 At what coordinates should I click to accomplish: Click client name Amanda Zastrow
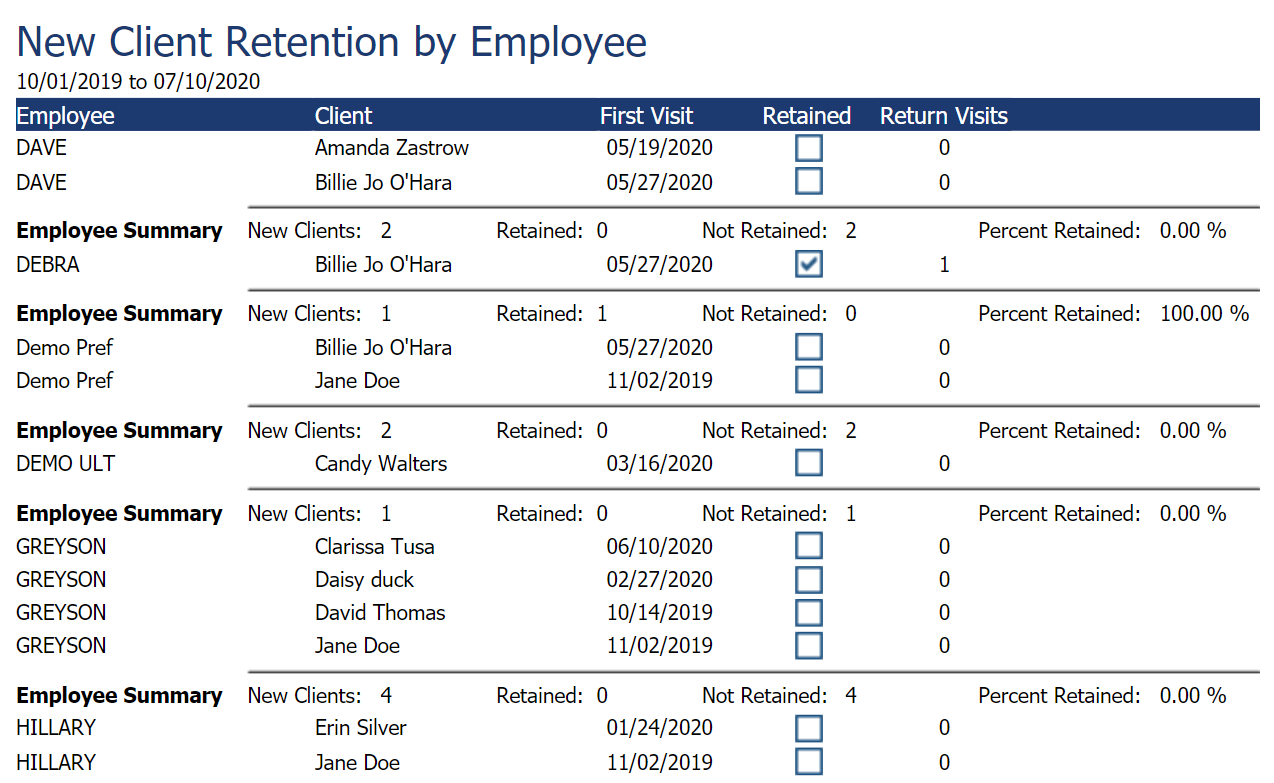[x=392, y=148]
